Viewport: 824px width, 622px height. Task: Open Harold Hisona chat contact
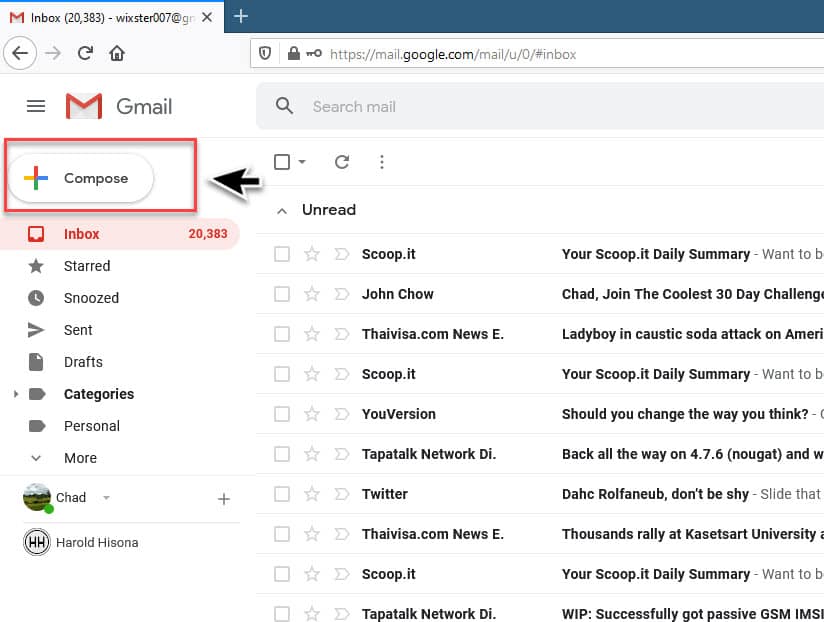point(97,542)
